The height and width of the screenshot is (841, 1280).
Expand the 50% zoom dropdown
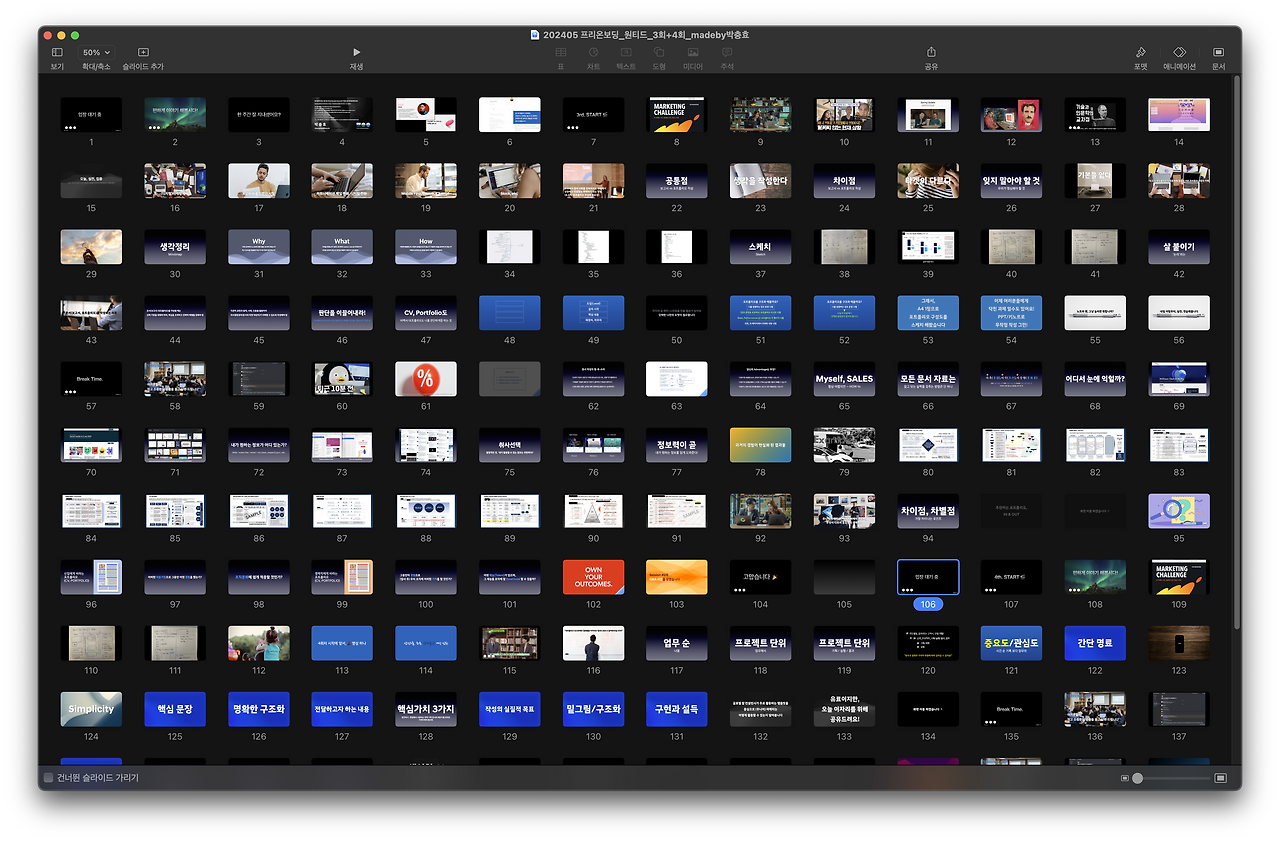tap(96, 52)
